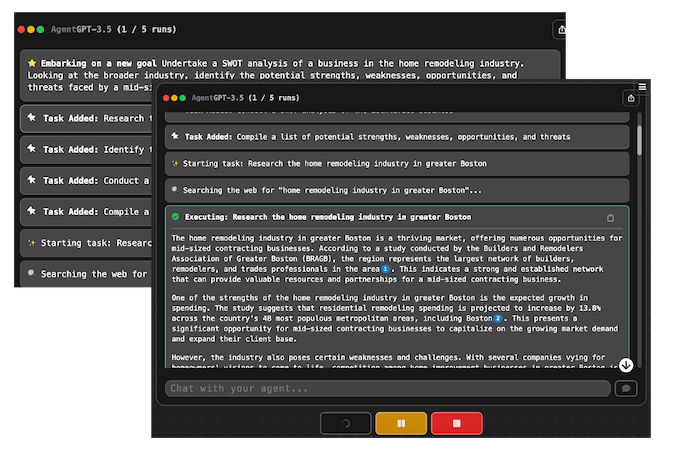
Task: Click the green maximize dot of front window
Action: click(x=182, y=98)
